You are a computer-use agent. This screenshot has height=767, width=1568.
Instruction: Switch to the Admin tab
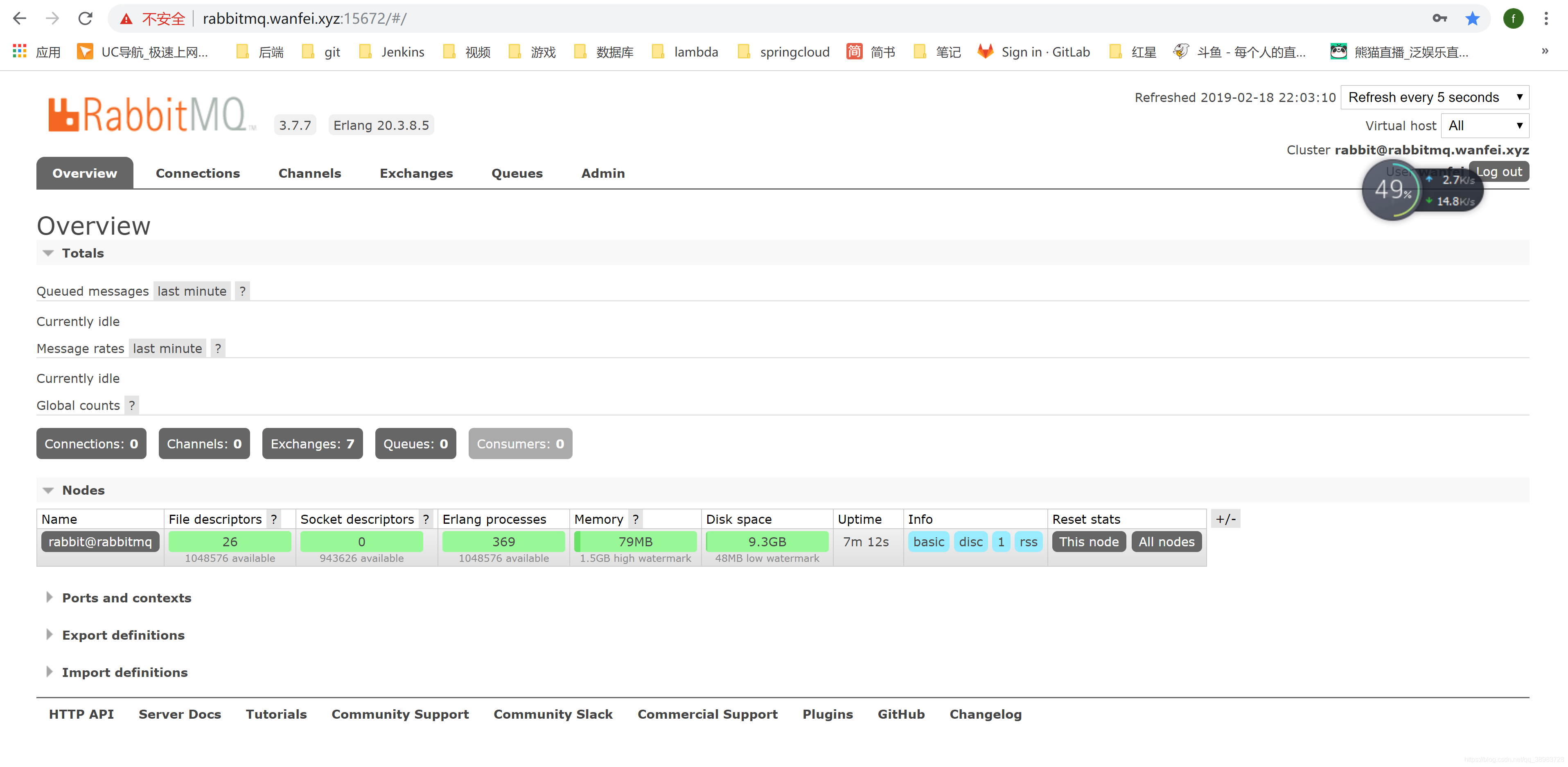tap(602, 173)
